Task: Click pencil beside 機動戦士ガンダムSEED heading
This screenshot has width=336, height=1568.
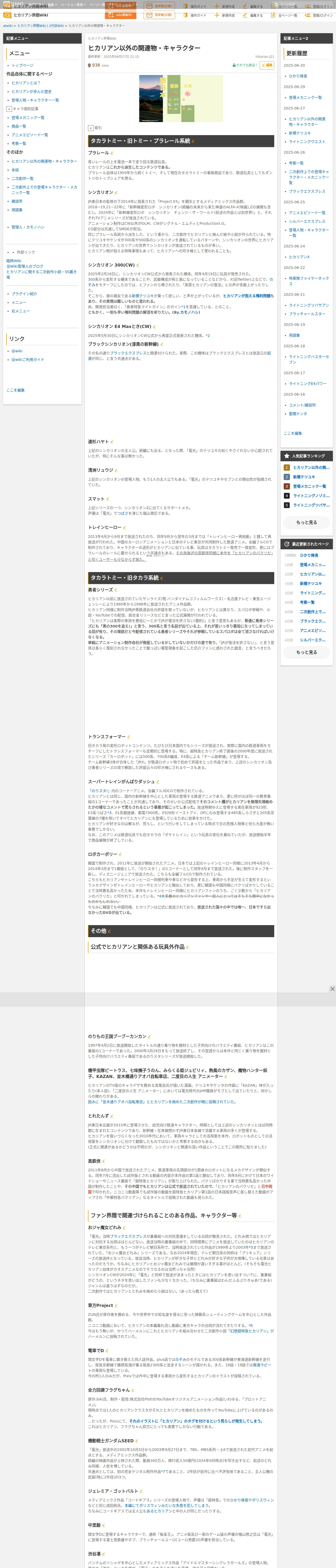Action: tap(137, 1441)
